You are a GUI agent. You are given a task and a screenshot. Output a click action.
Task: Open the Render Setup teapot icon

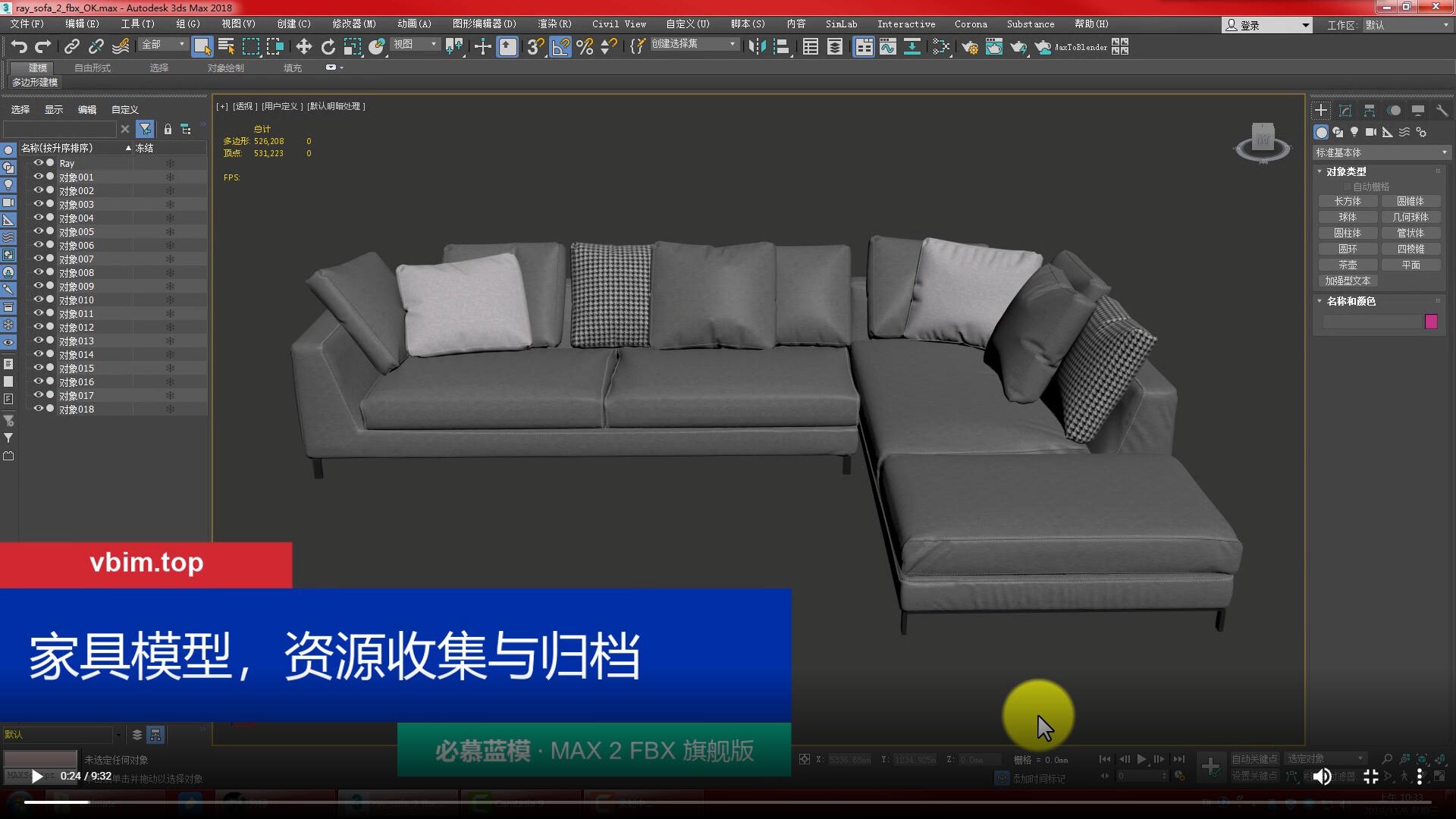tap(969, 47)
